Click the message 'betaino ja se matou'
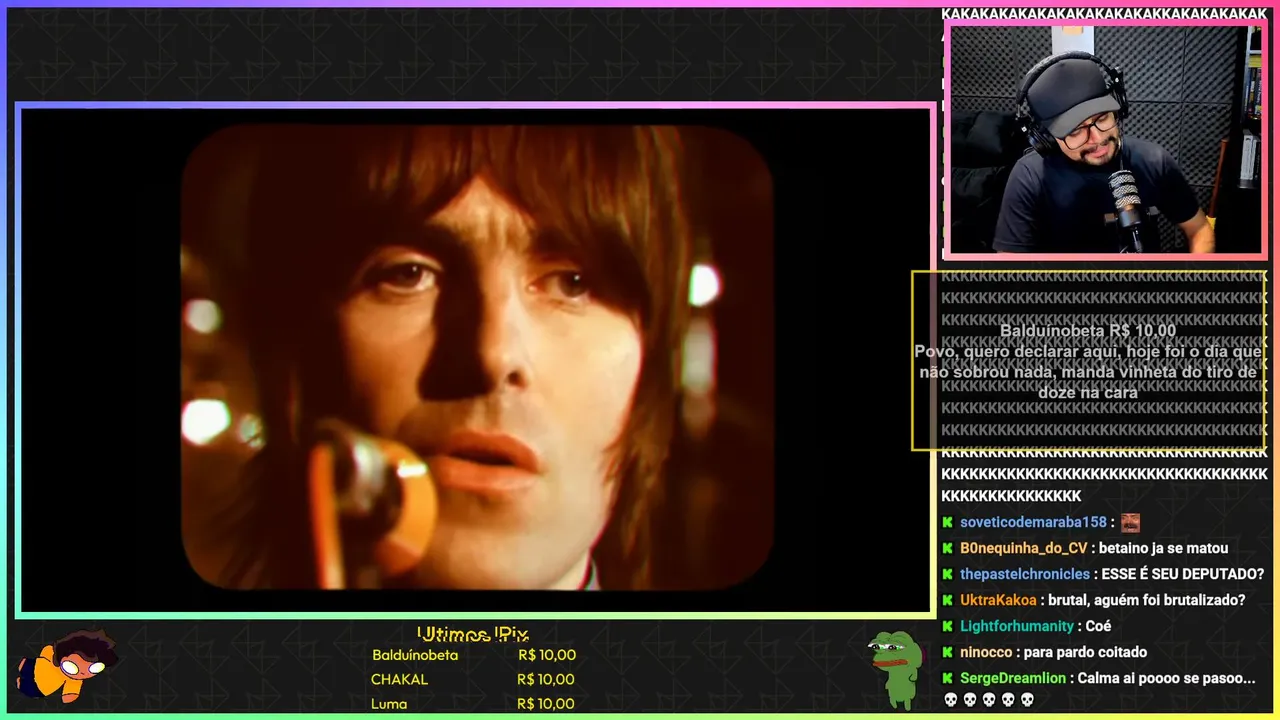 (1165, 548)
